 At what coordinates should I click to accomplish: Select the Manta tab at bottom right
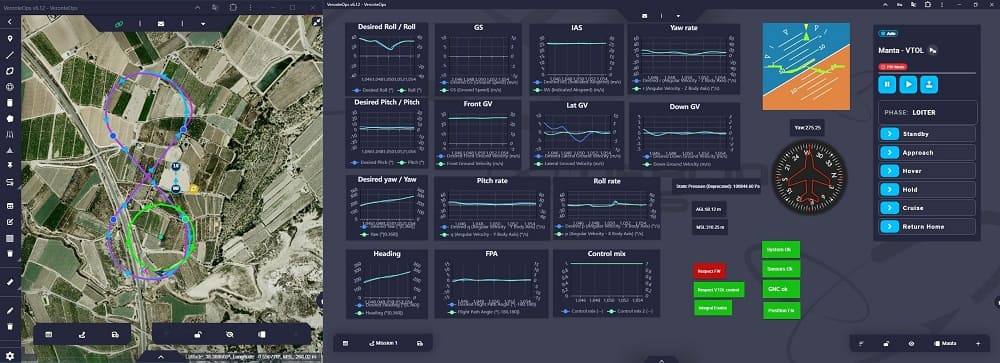coord(945,343)
